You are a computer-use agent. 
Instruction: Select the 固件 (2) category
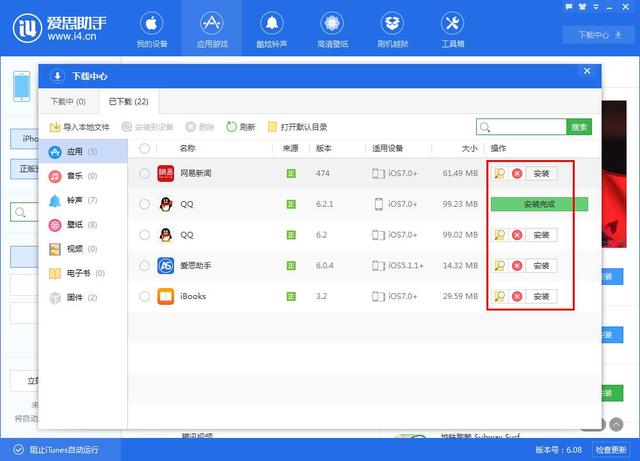(83, 297)
